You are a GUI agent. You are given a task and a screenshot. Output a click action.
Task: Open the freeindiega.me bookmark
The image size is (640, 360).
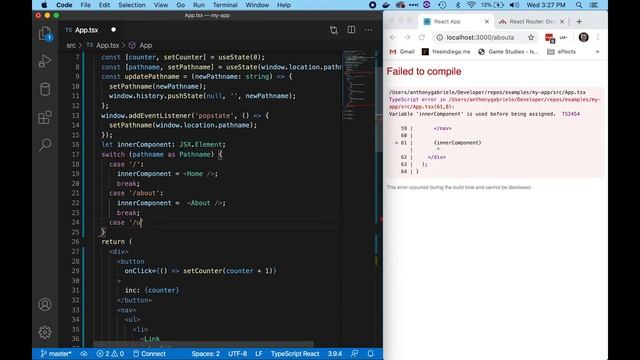(x=446, y=52)
